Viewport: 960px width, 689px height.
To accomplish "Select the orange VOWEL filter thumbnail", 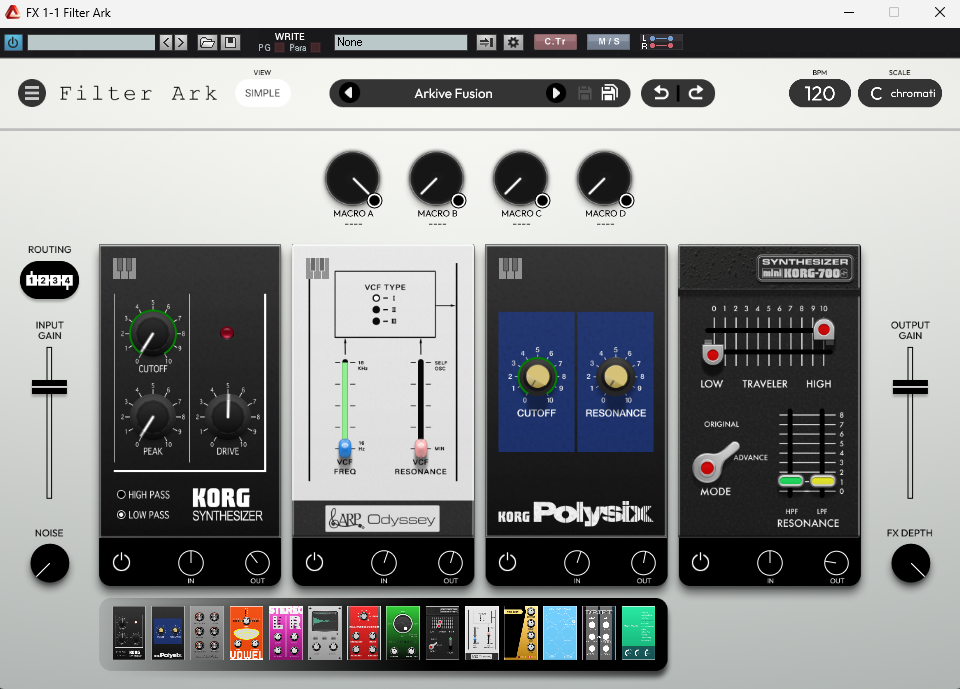I will pyautogui.click(x=246, y=633).
